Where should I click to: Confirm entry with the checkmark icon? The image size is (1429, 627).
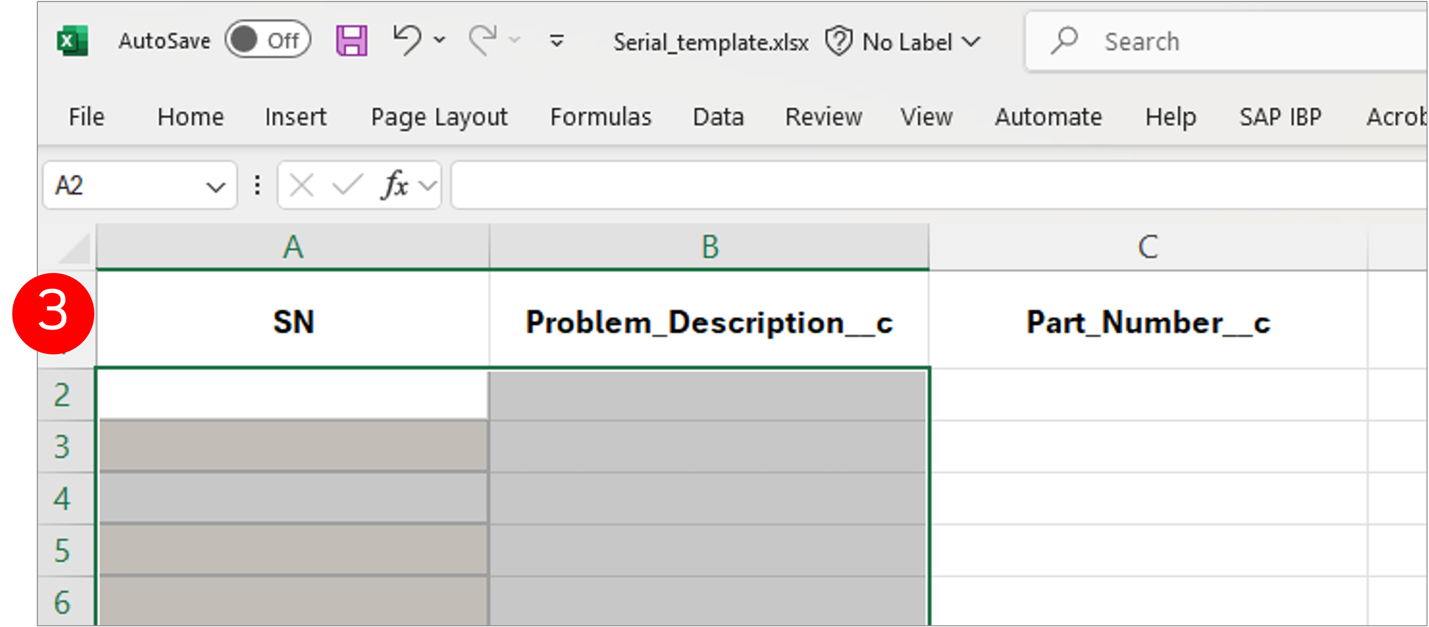coord(347,185)
